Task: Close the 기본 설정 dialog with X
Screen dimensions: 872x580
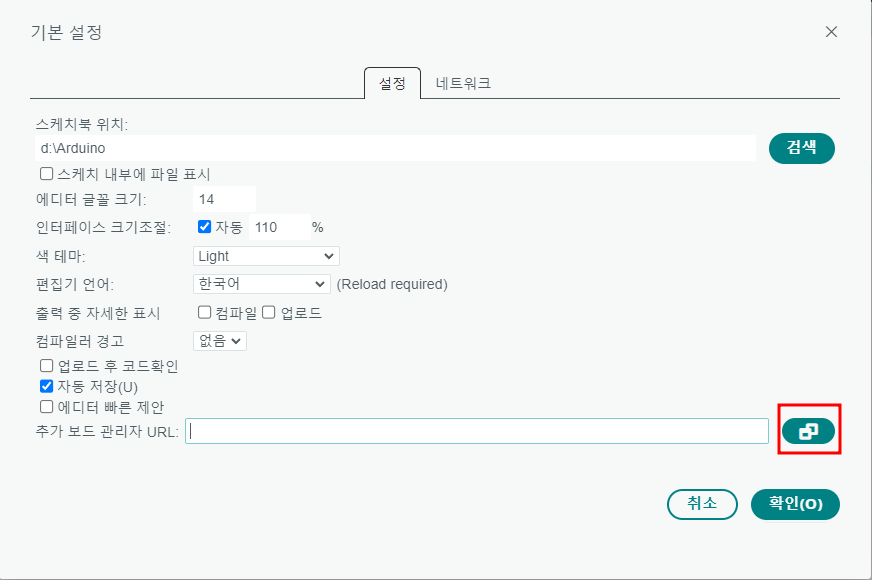Action: (831, 32)
